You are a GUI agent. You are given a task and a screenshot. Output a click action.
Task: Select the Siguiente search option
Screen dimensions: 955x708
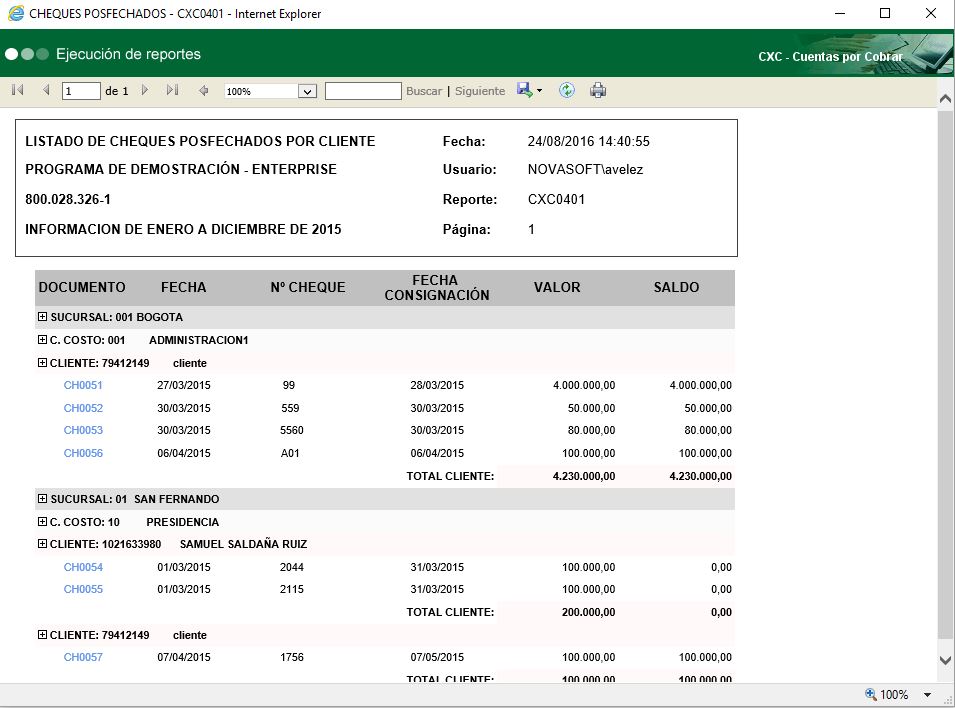point(480,90)
